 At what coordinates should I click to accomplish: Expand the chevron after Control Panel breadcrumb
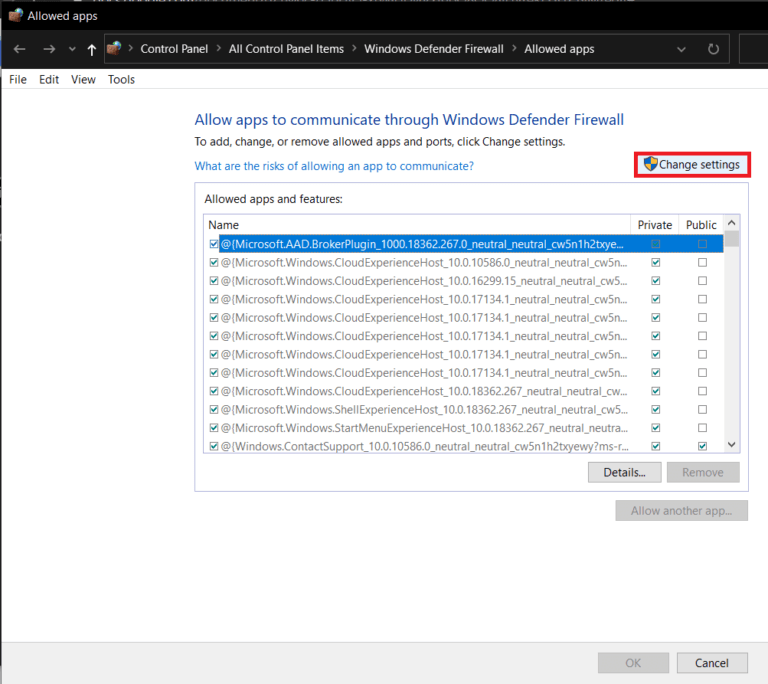coord(218,49)
